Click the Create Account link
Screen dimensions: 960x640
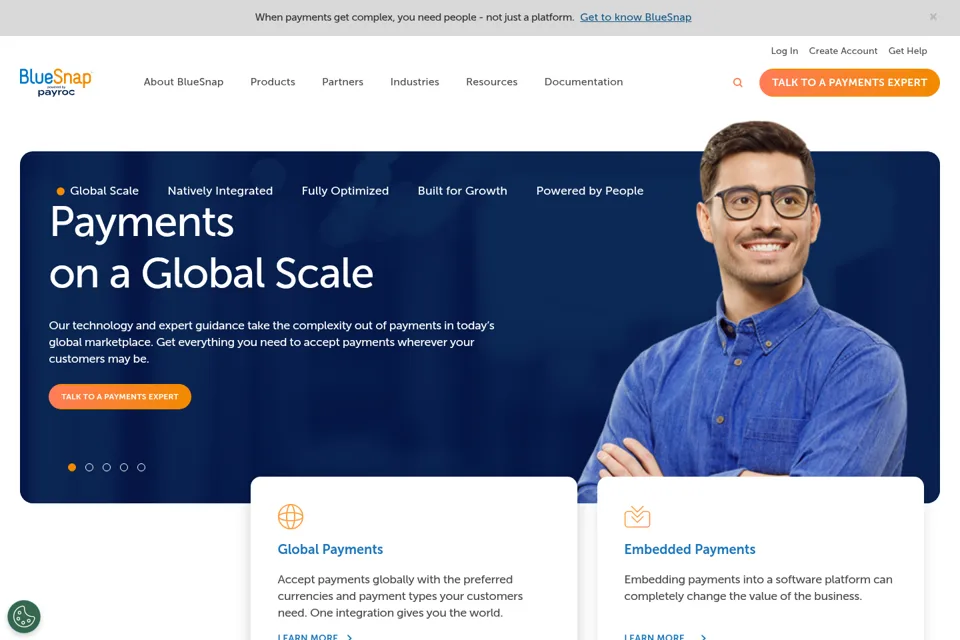(843, 51)
